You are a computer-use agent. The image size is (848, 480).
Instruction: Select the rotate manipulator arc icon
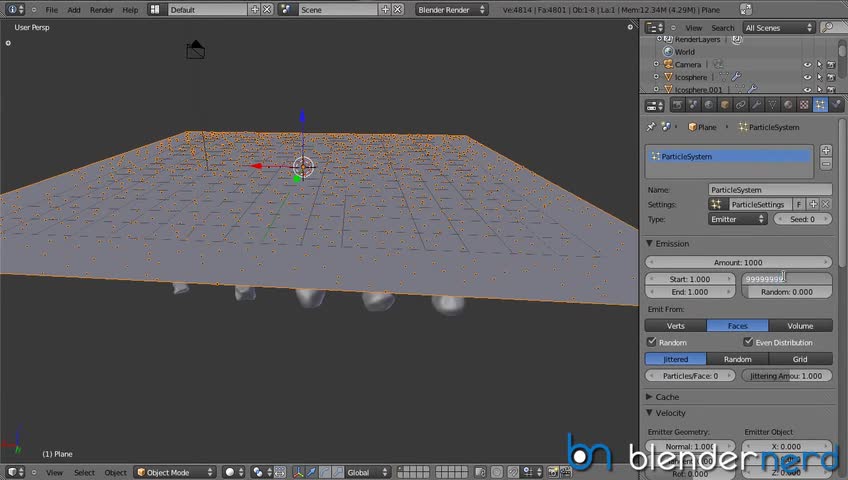point(324,472)
